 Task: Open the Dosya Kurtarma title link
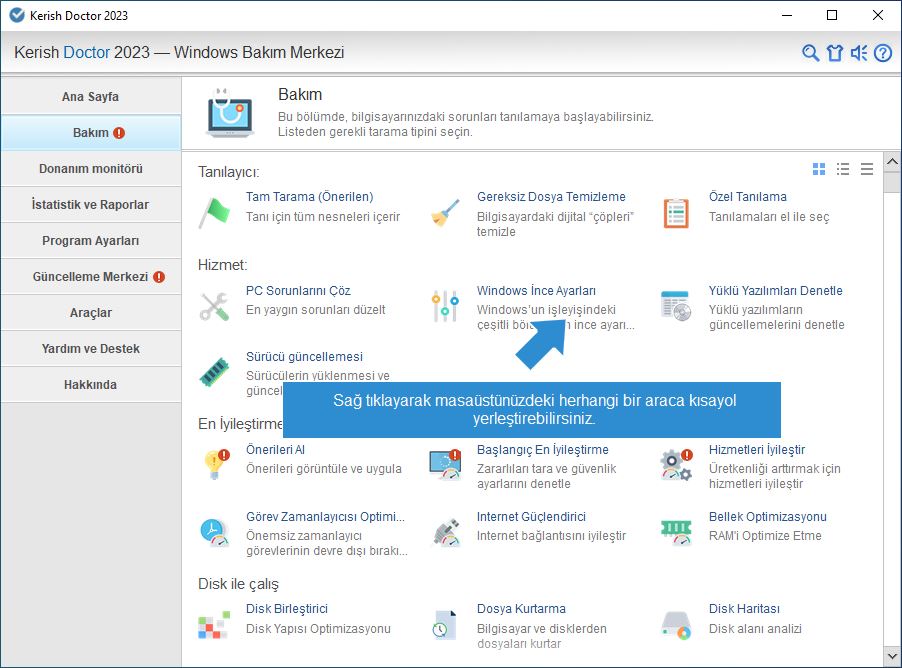click(521, 609)
